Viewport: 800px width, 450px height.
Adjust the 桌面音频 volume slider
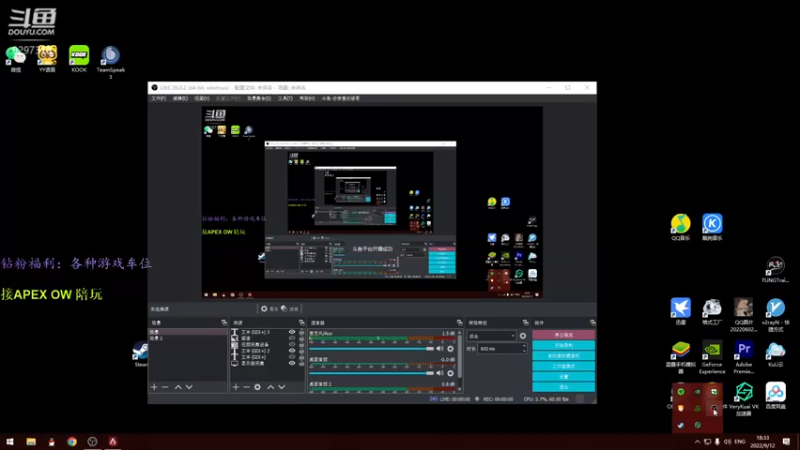pos(371,373)
